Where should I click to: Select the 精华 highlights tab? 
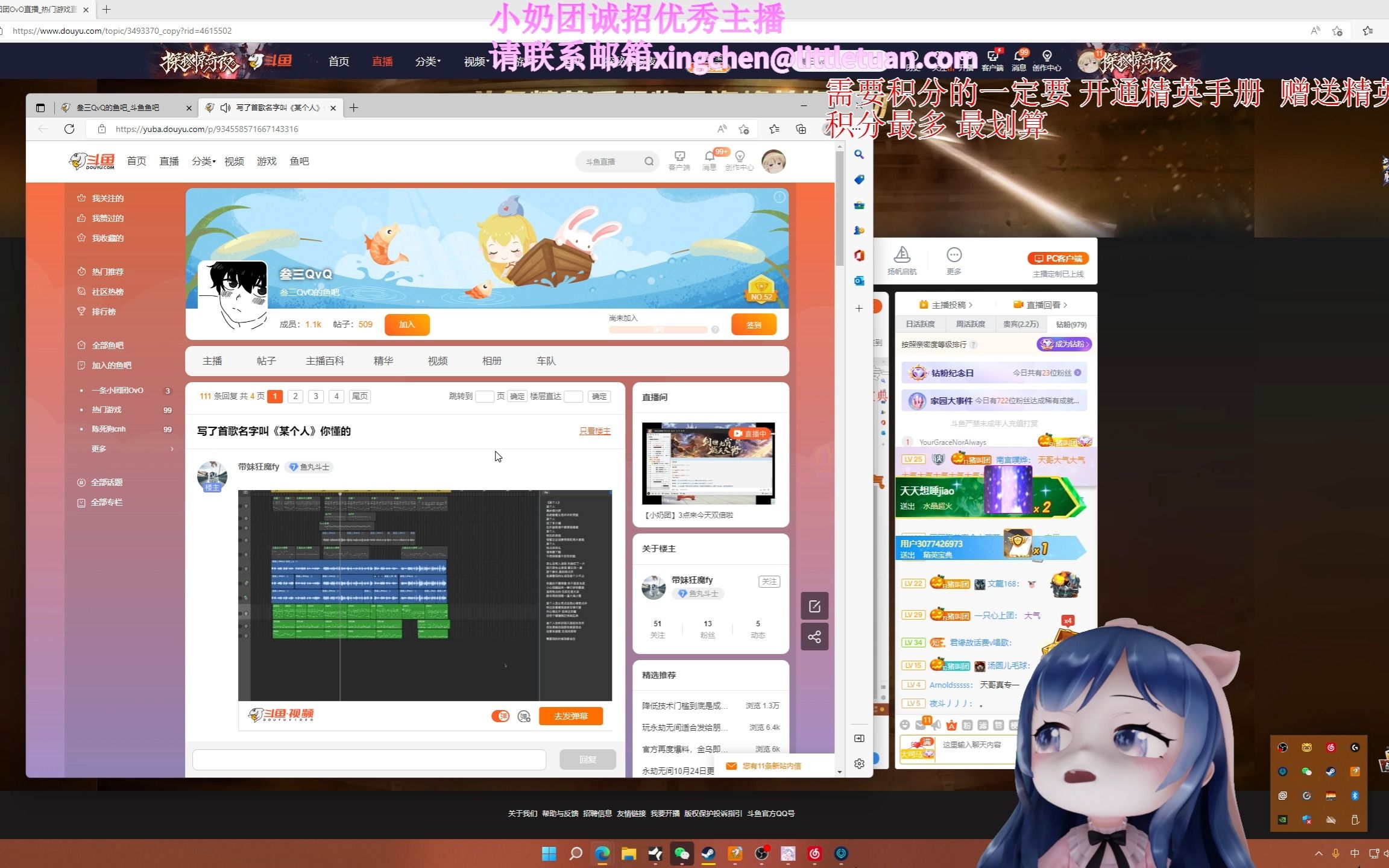[382, 360]
